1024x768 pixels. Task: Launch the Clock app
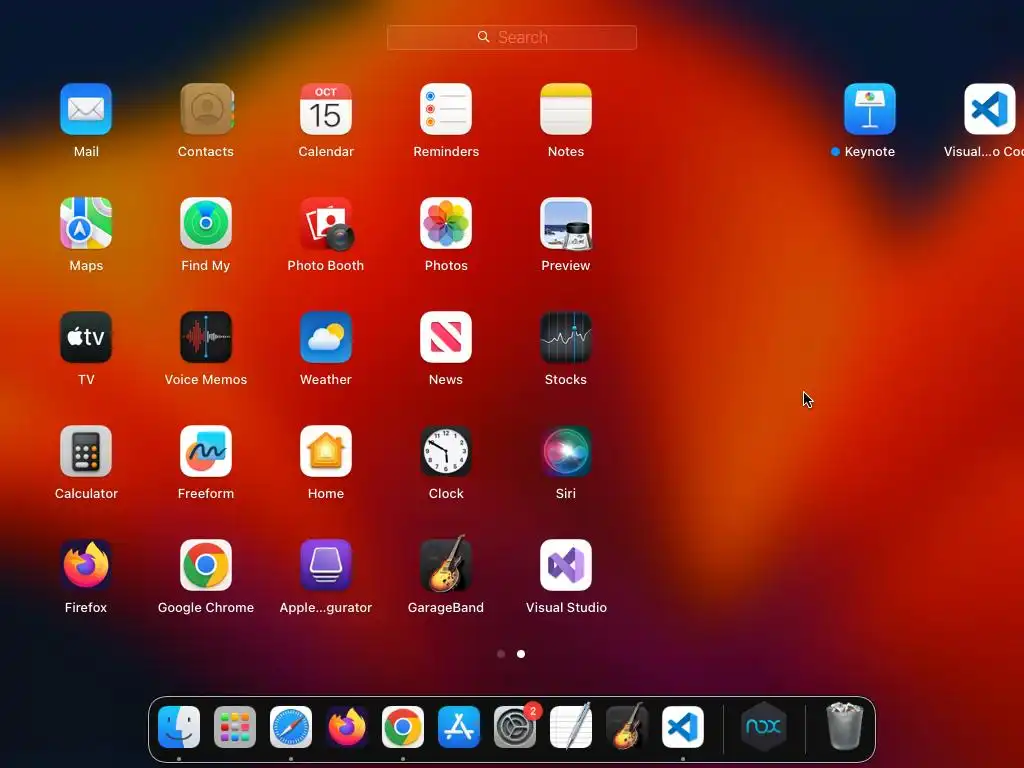coord(446,451)
